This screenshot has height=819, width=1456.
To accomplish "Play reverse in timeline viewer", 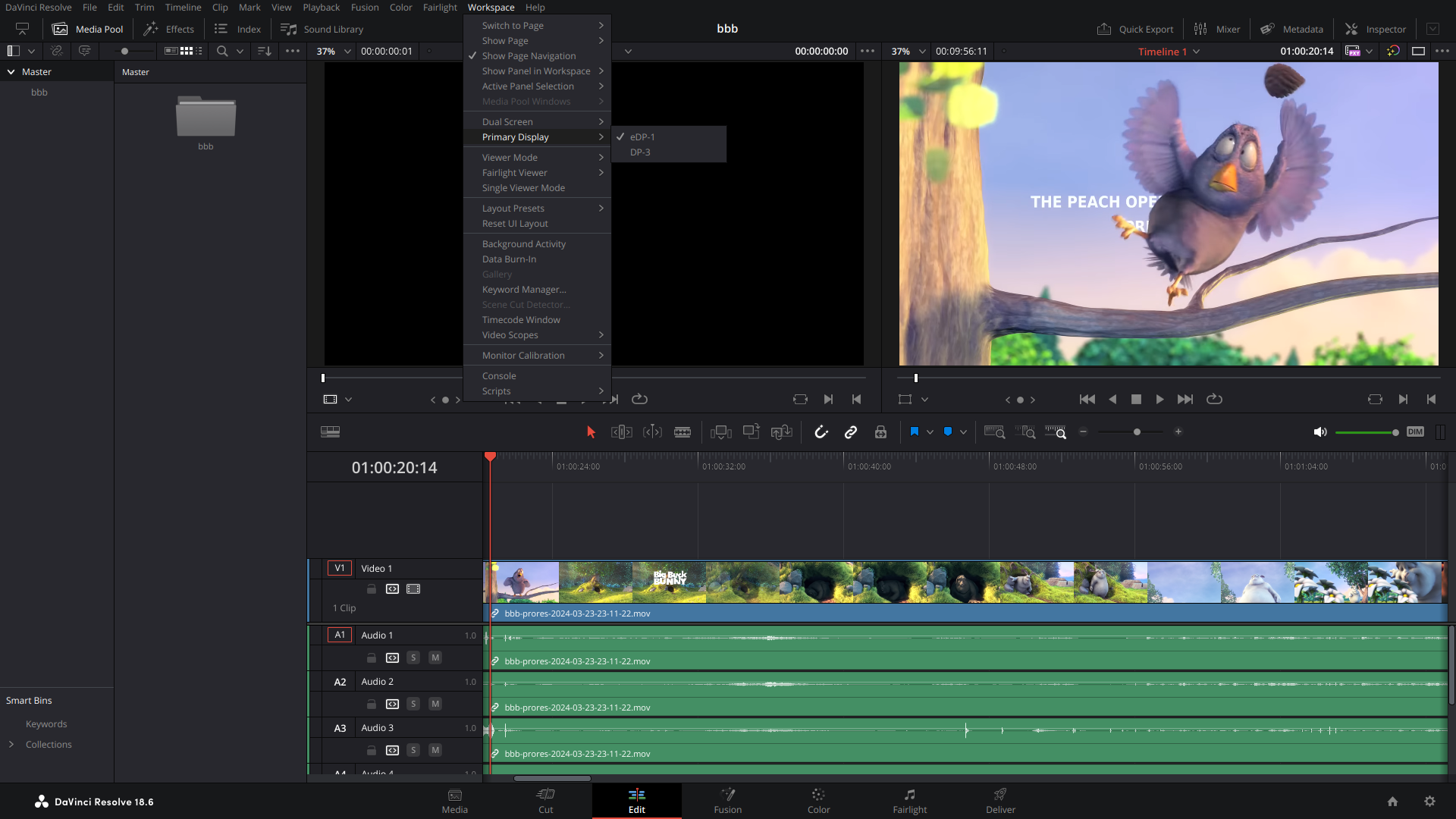I will pos(1112,400).
